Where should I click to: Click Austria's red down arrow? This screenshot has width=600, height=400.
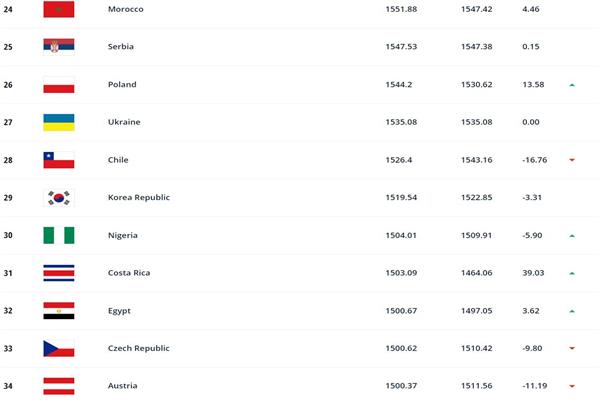572,386
